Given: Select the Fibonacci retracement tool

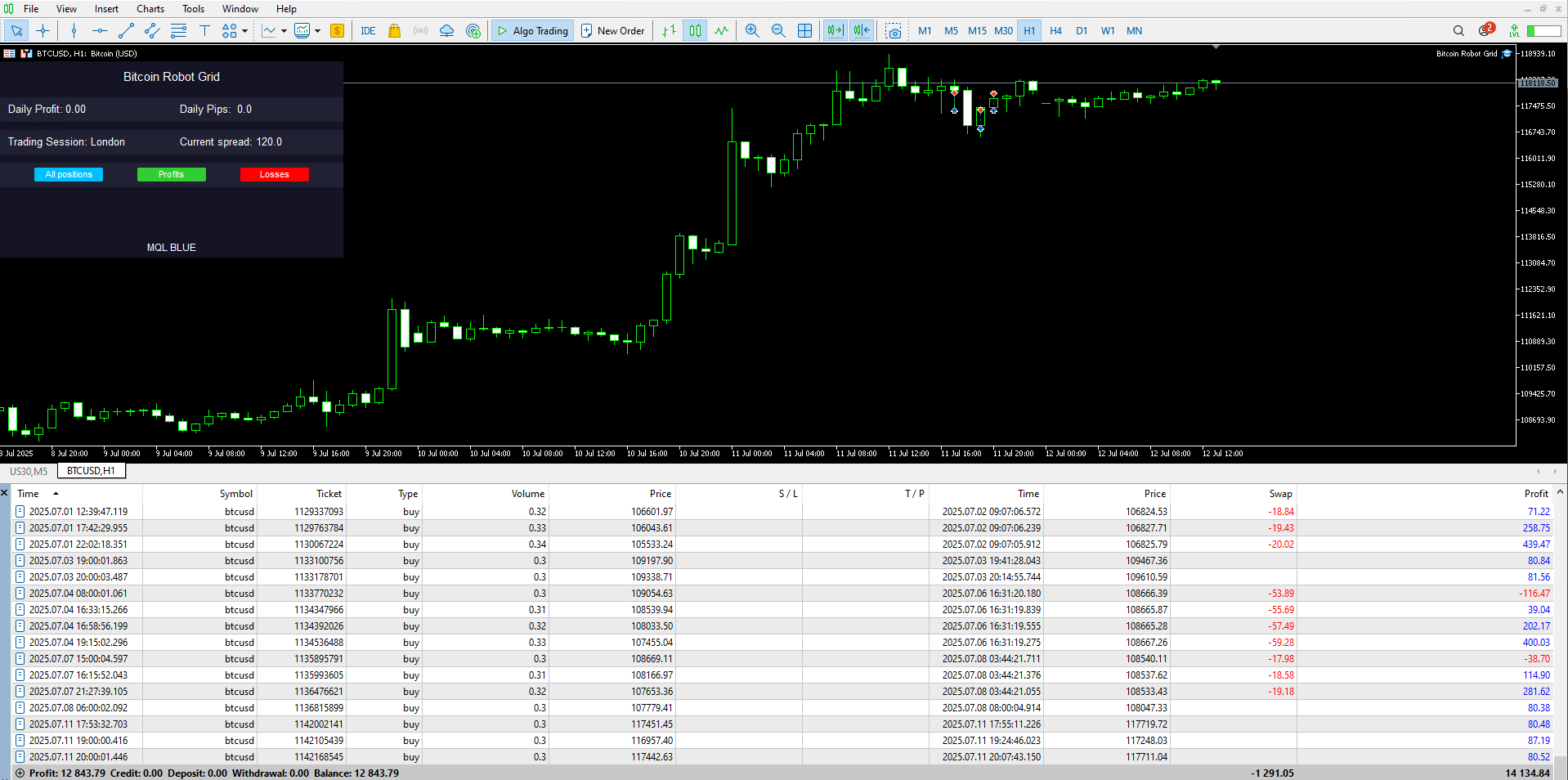Looking at the screenshot, I should click(x=178, y=31).
